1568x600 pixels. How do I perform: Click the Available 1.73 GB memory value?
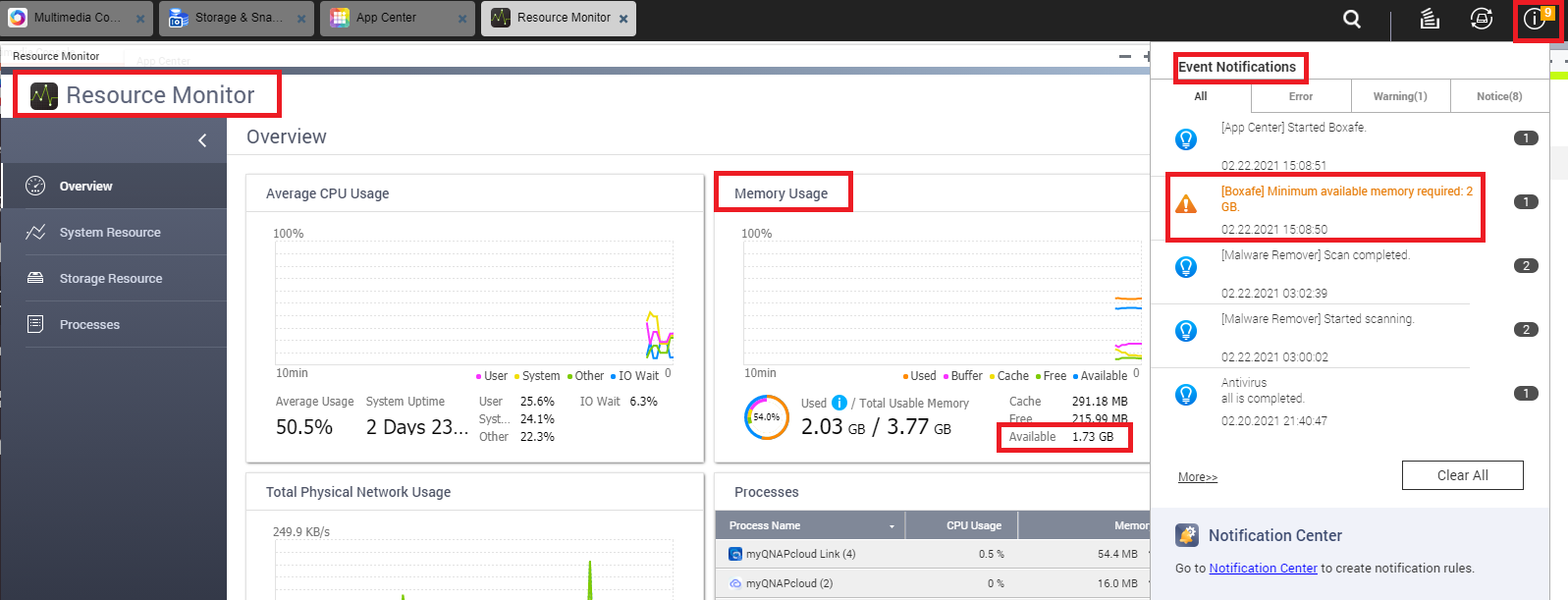(x=1093, y=437)
